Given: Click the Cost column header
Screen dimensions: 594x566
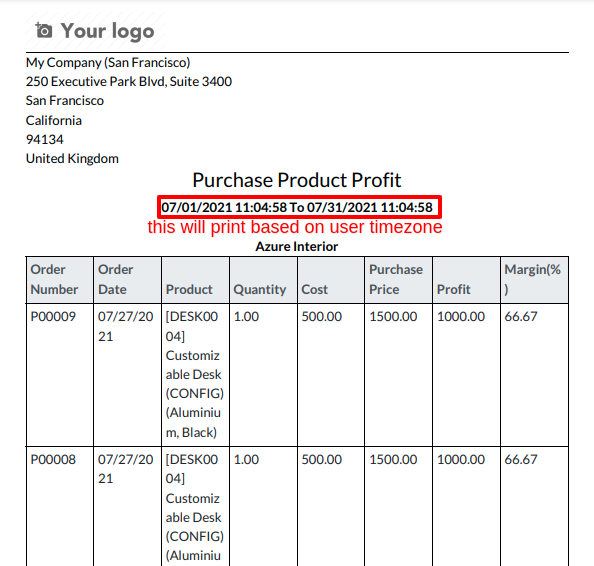Looking at the screenshot, I should 331,280.
